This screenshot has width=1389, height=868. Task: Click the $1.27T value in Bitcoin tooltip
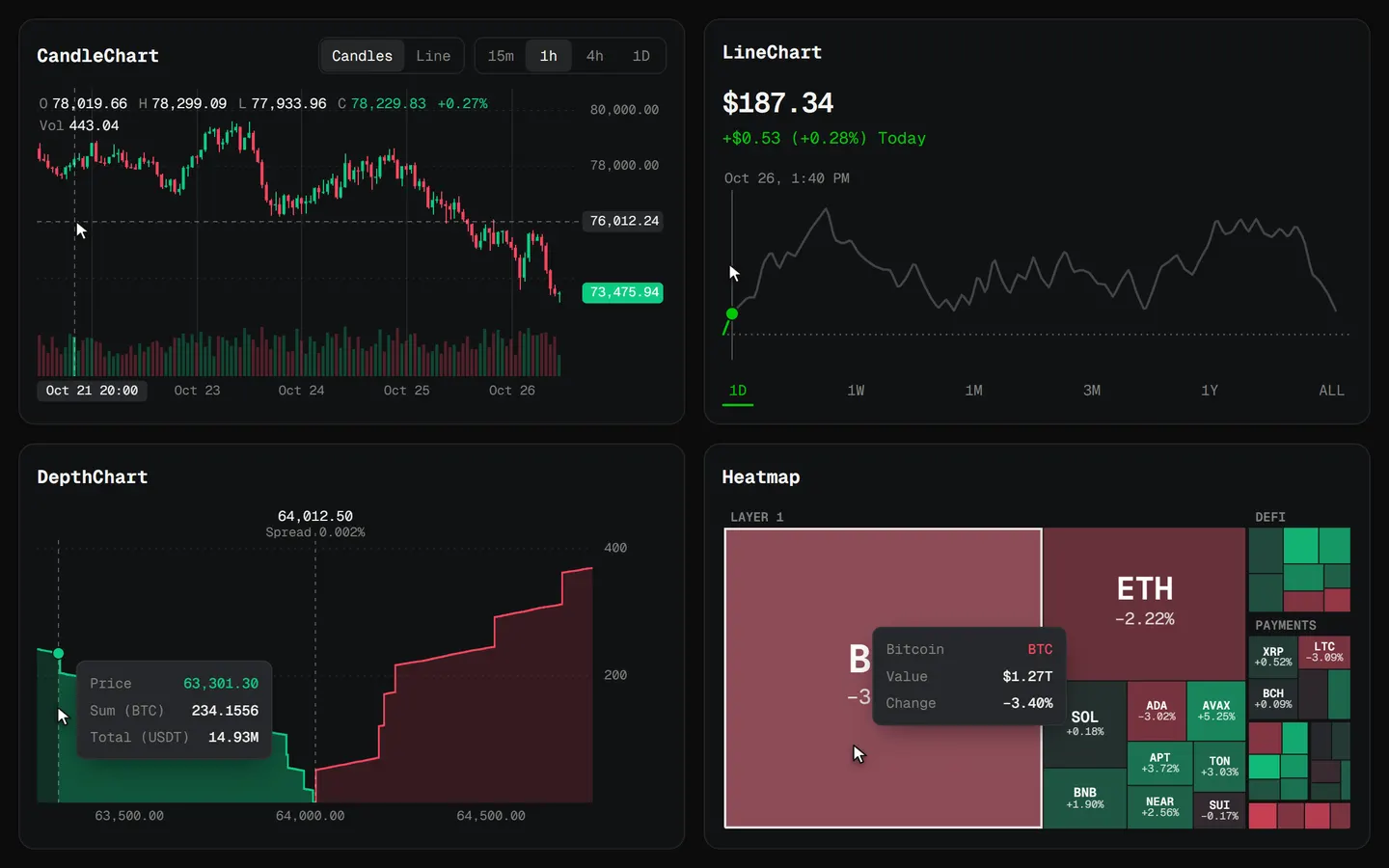1027,677
